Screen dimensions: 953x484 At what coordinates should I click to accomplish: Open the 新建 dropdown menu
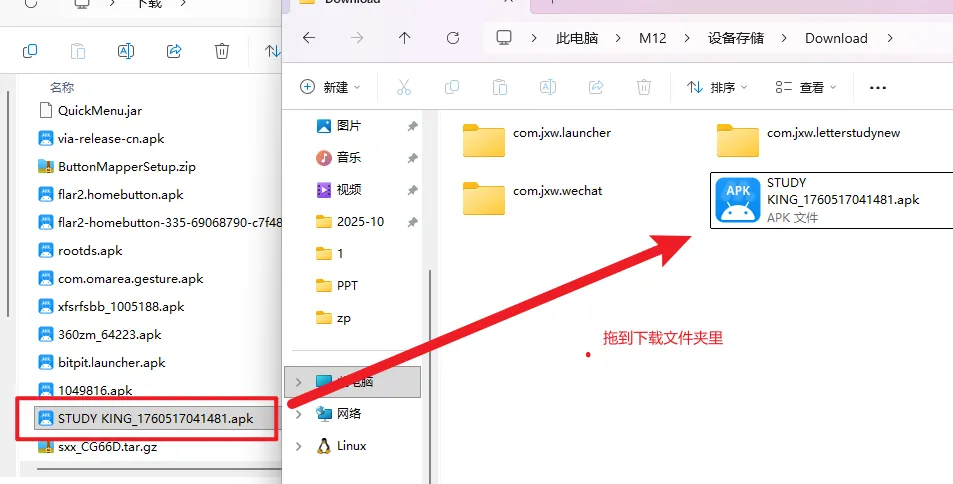click(331, 88)
